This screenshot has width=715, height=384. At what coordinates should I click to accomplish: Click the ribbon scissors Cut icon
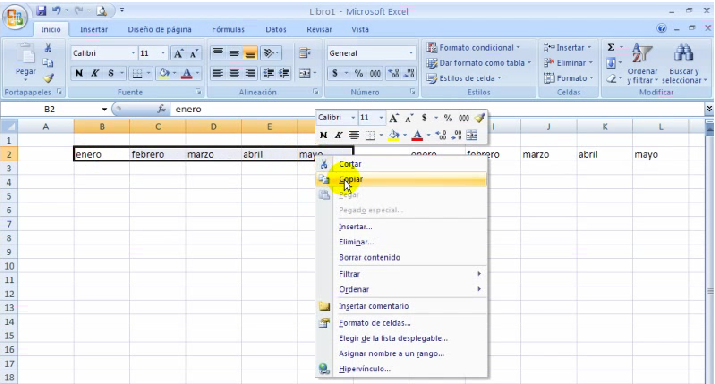click(48, 47)
